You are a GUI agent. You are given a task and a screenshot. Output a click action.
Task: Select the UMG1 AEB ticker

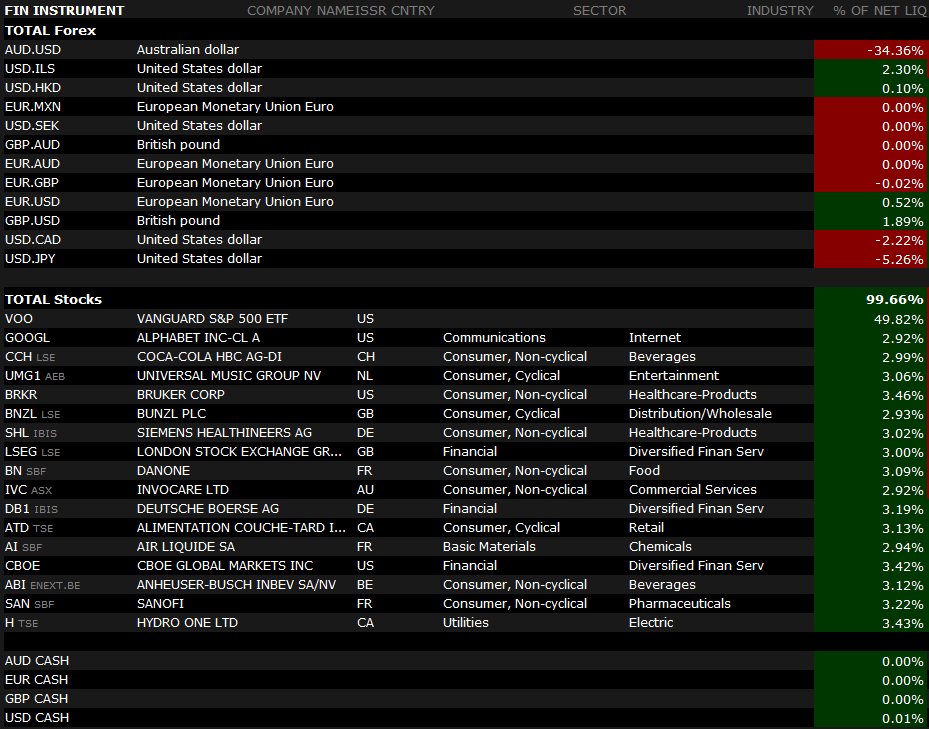pos(35,376)
